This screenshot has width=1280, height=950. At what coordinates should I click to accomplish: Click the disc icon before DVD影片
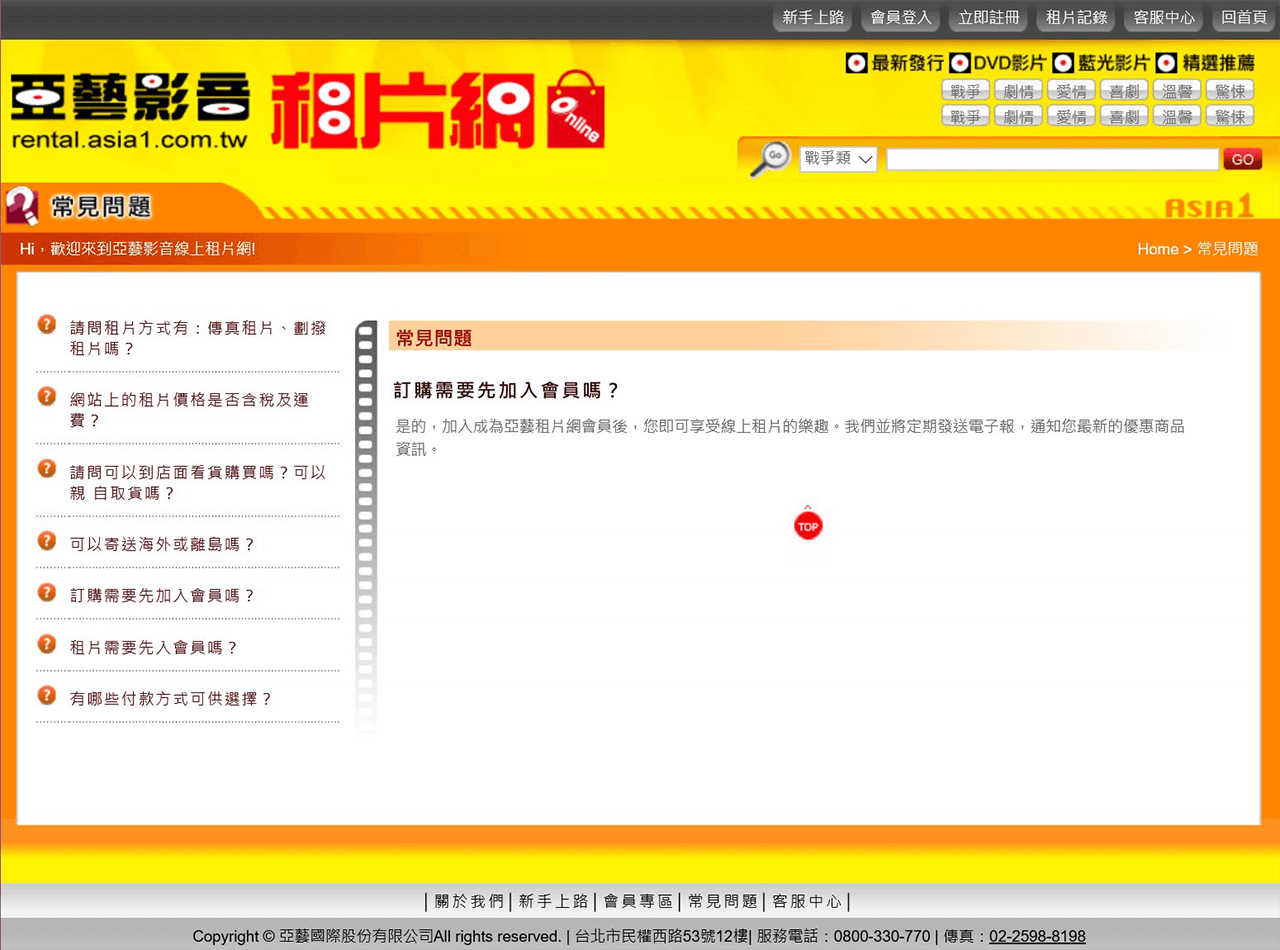pos(960,63)
